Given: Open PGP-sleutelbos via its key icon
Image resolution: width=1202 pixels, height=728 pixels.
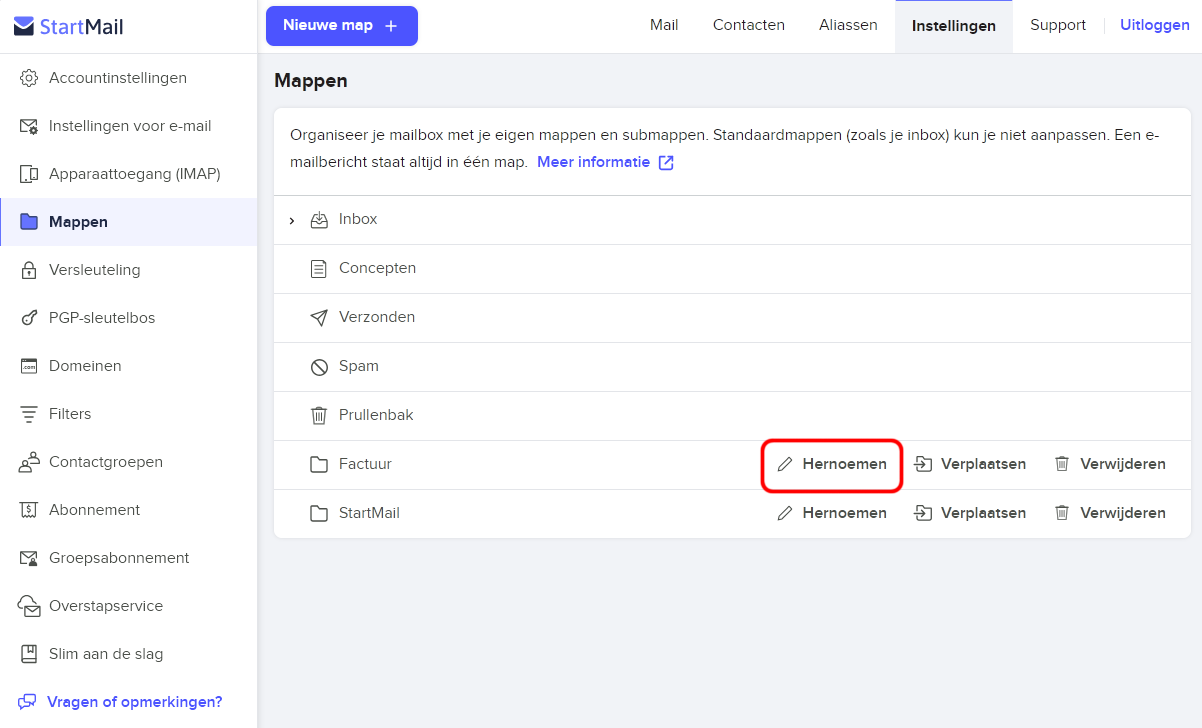Looking at the screenshot, I should [30, 318].
